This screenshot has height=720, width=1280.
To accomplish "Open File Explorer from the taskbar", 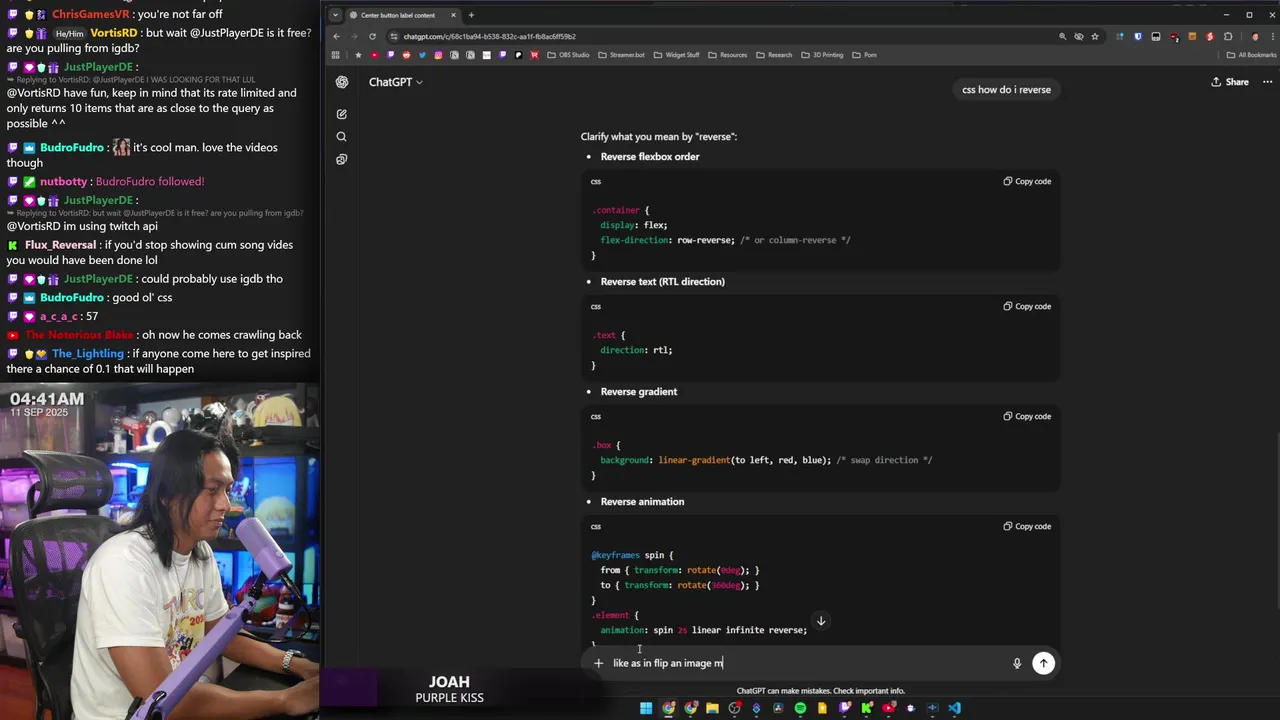I will click(x=712, y=708).
